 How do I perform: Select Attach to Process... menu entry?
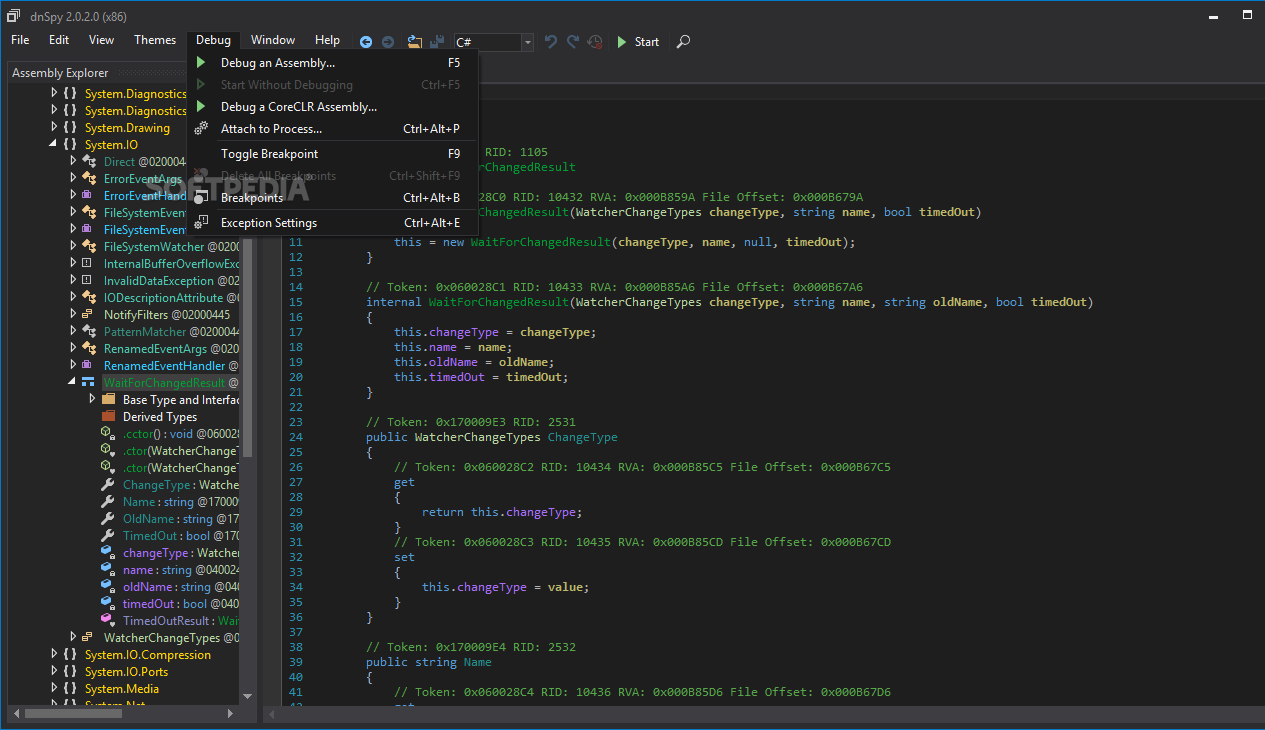[333, 129]
